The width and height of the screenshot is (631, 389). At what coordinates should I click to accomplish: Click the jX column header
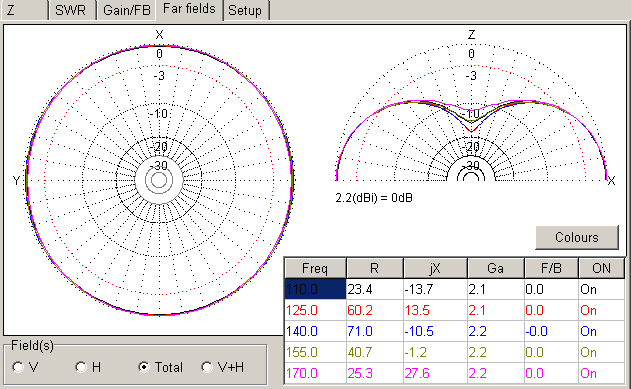click(435, 268)
